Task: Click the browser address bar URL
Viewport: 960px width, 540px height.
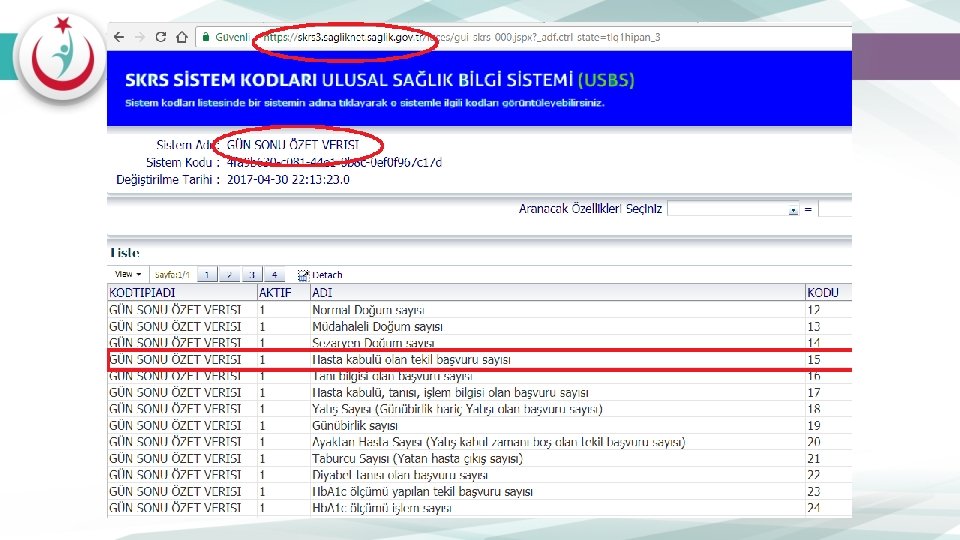Action: [462, 37]
